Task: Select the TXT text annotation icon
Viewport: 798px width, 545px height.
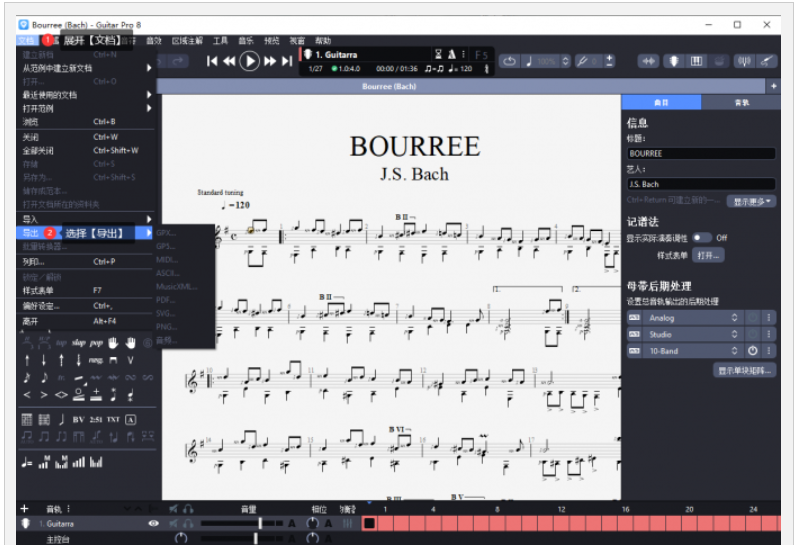Action: pyautogui.click(x=113, y=419)
